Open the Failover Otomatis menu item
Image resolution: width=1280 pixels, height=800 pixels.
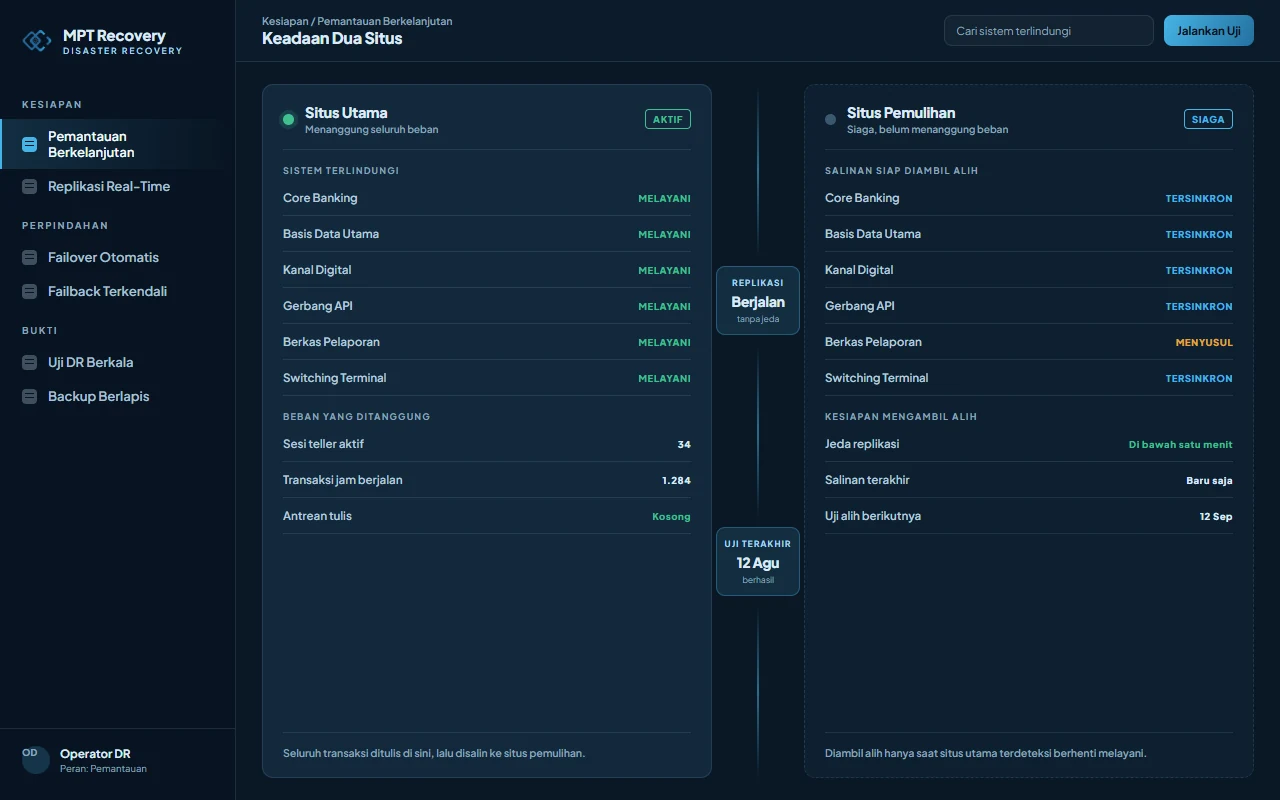pos(118,257)
